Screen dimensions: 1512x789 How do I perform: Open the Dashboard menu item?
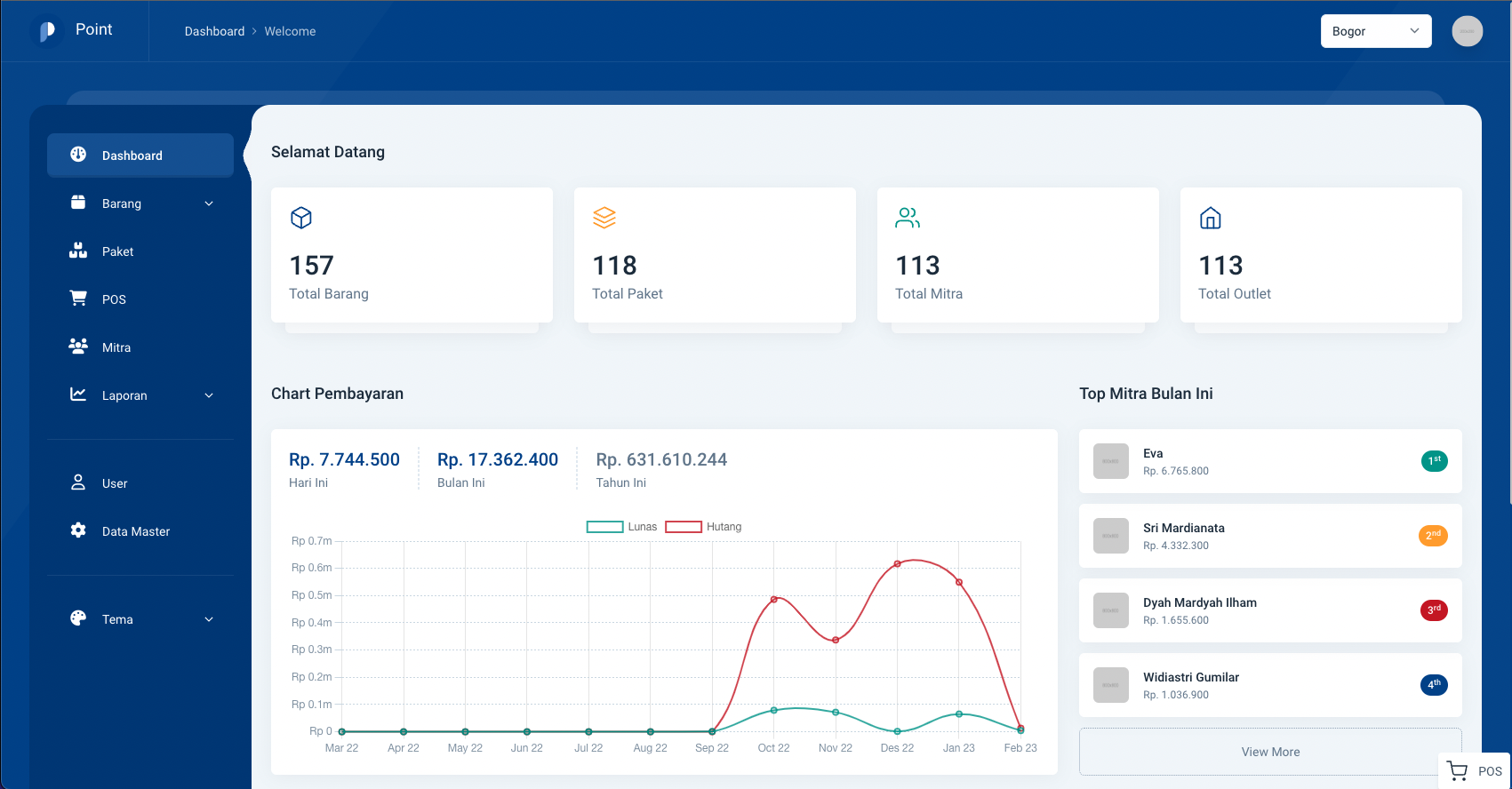pyautogui.click(x=140, y=155)
